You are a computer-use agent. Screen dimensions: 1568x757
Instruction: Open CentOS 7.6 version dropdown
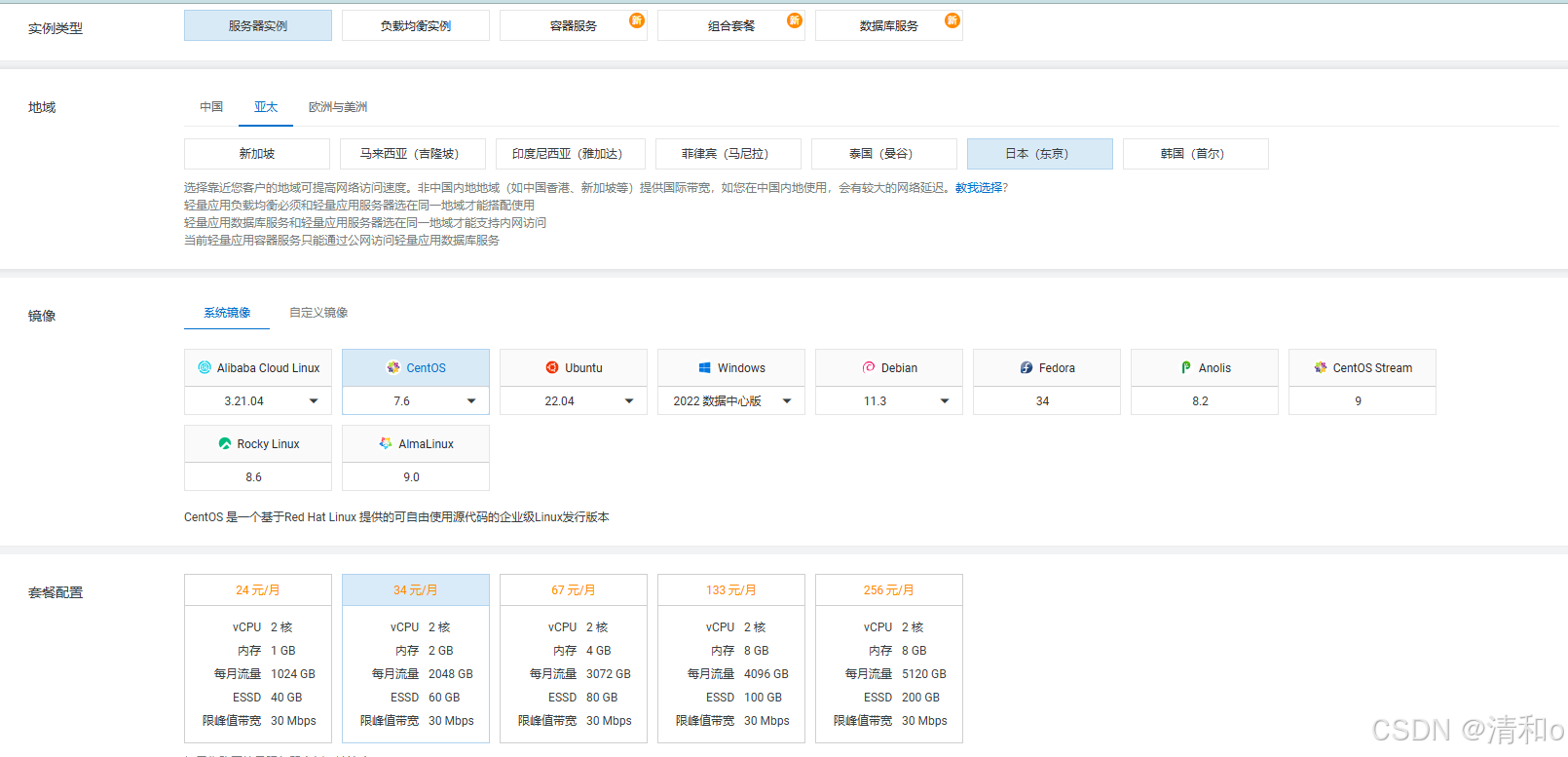[416, 400]
